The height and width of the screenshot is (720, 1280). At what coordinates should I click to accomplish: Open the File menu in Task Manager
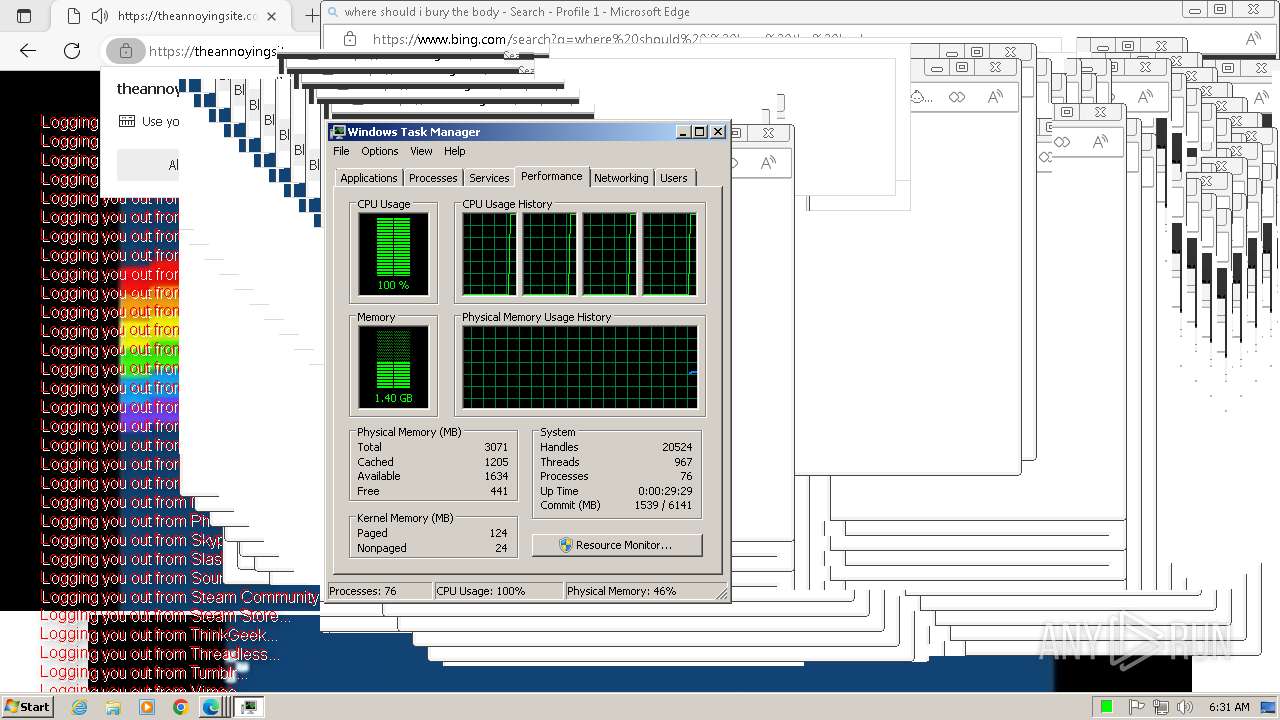(x=341, y=151)
